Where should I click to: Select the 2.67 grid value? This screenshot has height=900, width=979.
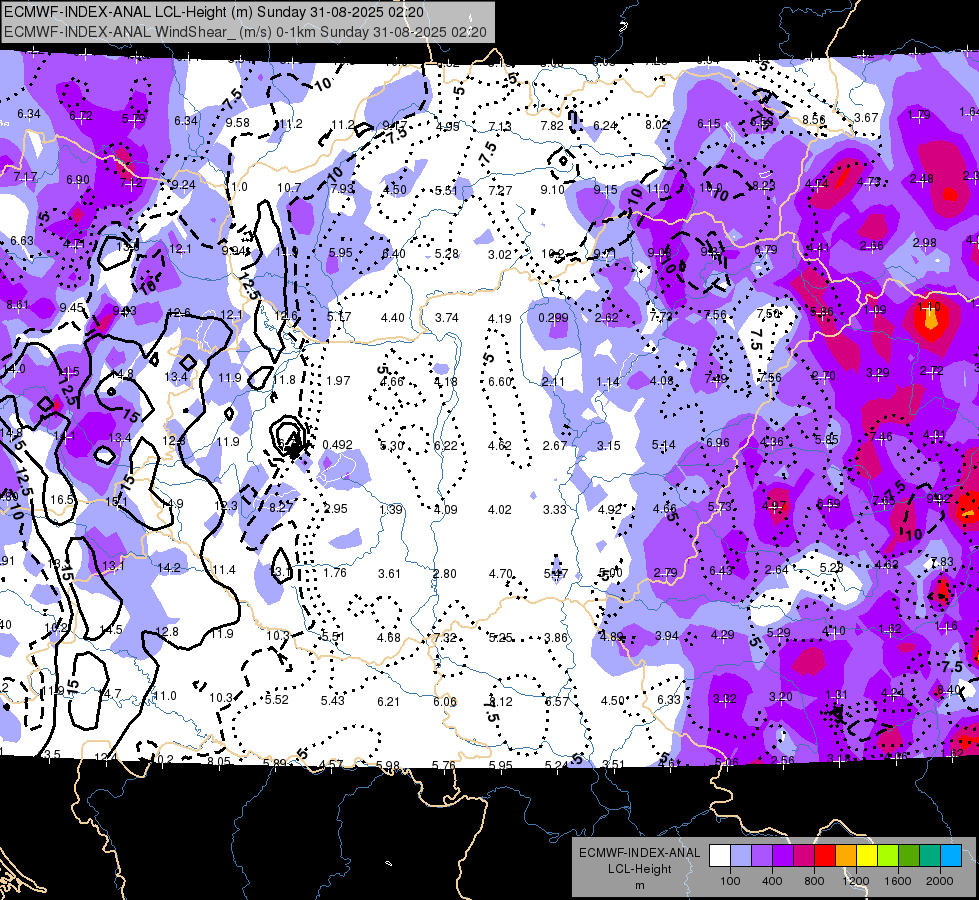(x=554, y=445)
